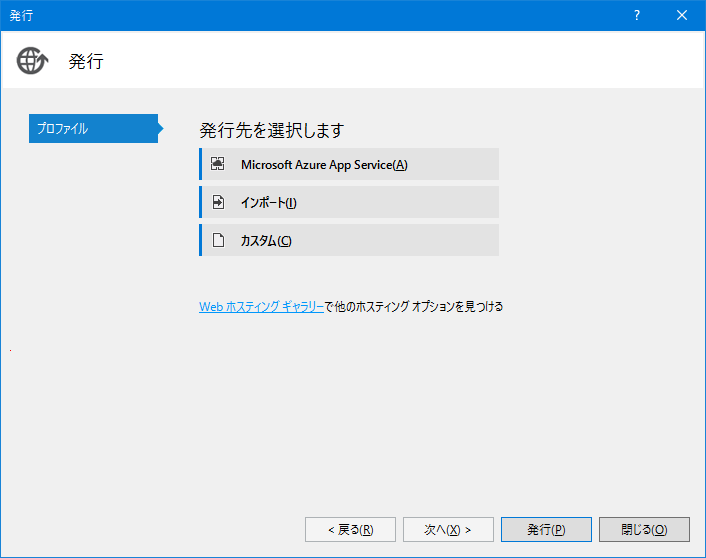Close the 発行 dialog window
Viewport: 706px width, 558px height.
pyautogui.click(x=682, y=15)
